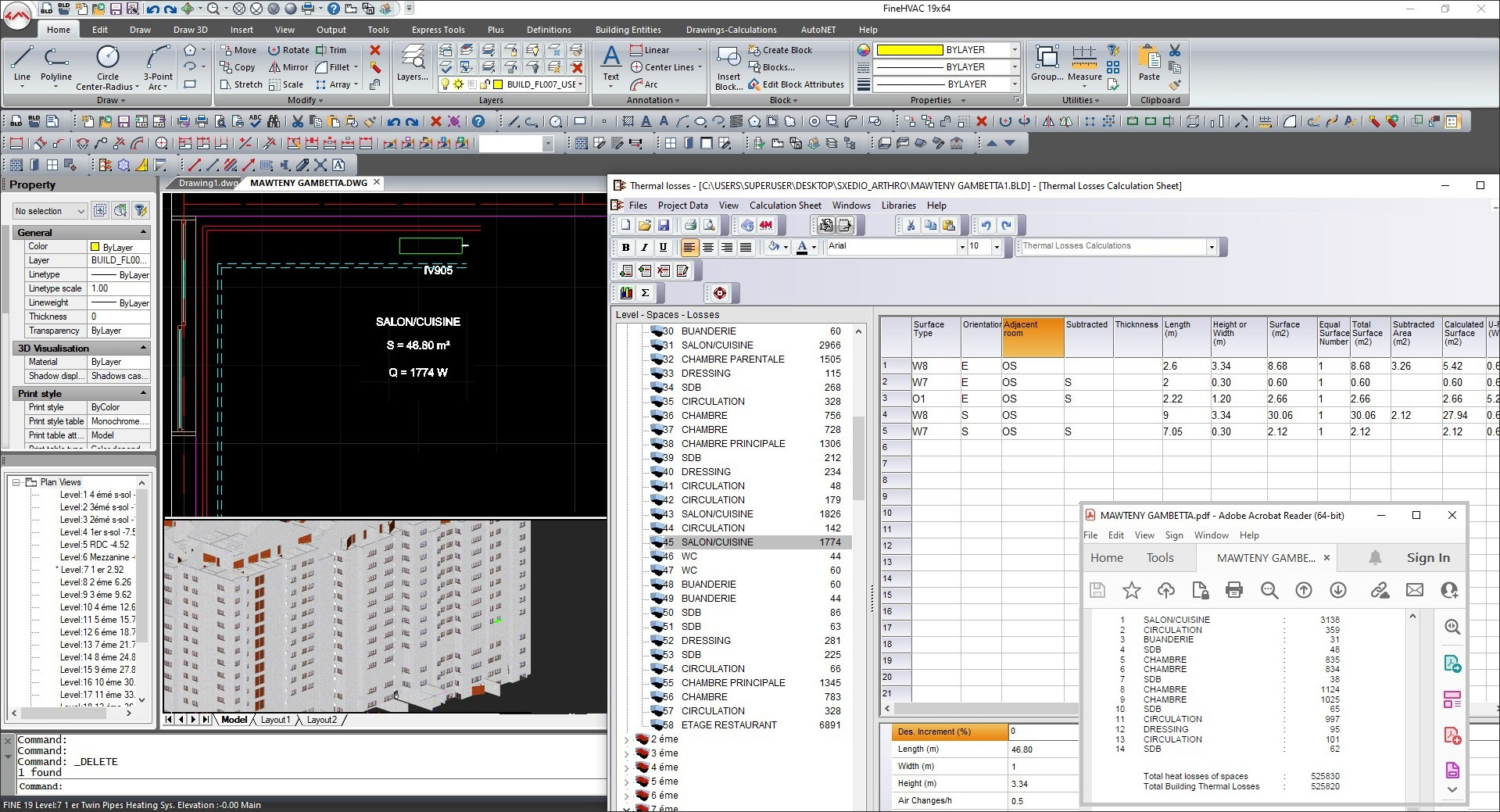Open the Arial font dropdown

coord(962,247)
